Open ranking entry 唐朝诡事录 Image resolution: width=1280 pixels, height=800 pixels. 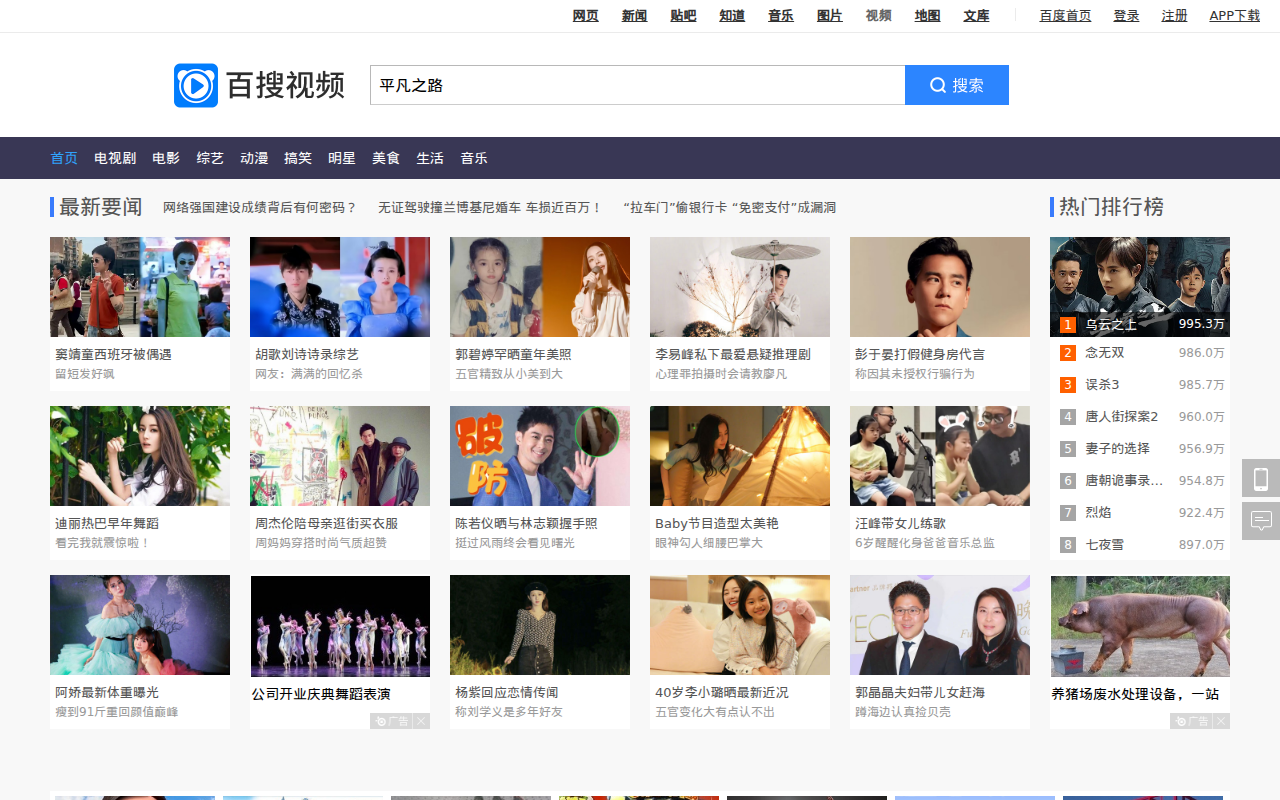[1125, 481]
